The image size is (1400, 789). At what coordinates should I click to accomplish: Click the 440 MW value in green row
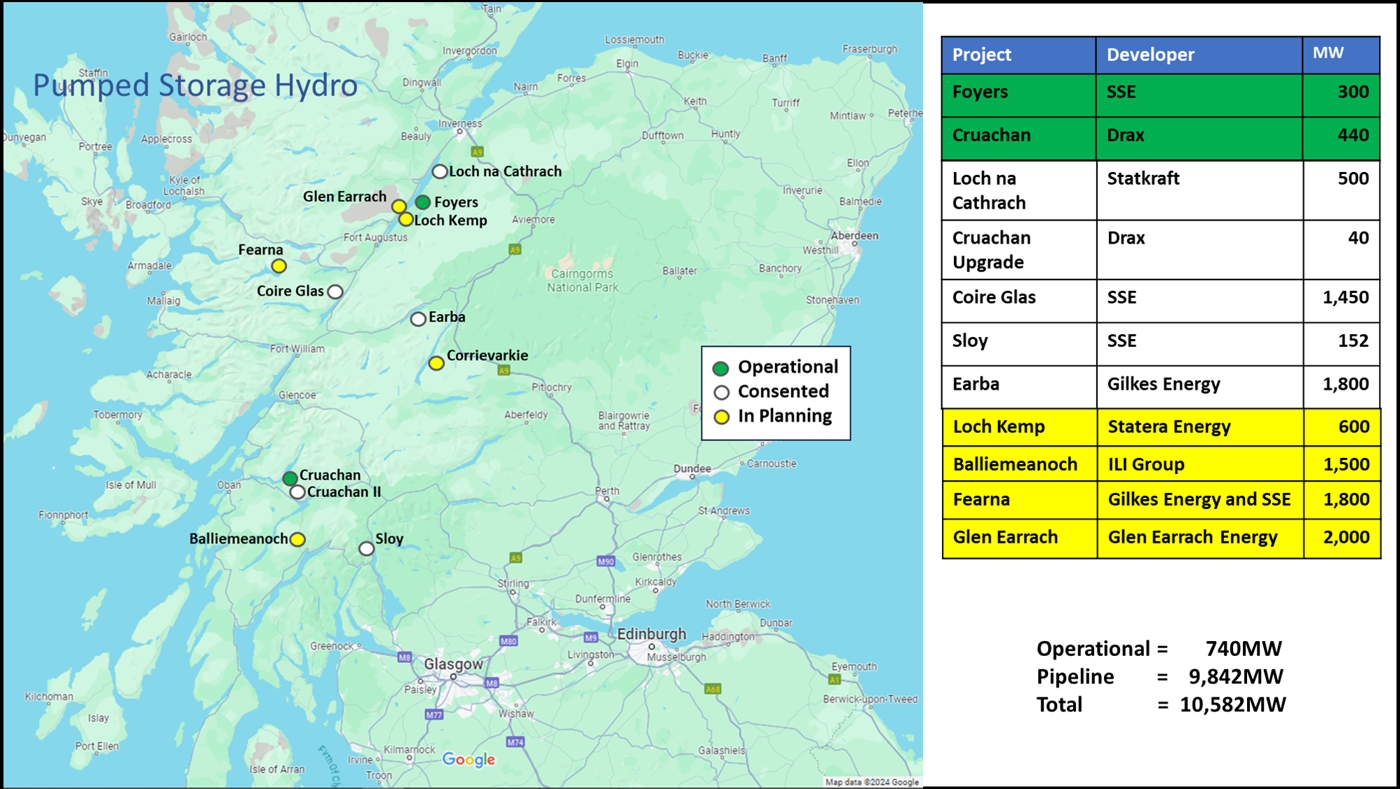click(1341, 139)
